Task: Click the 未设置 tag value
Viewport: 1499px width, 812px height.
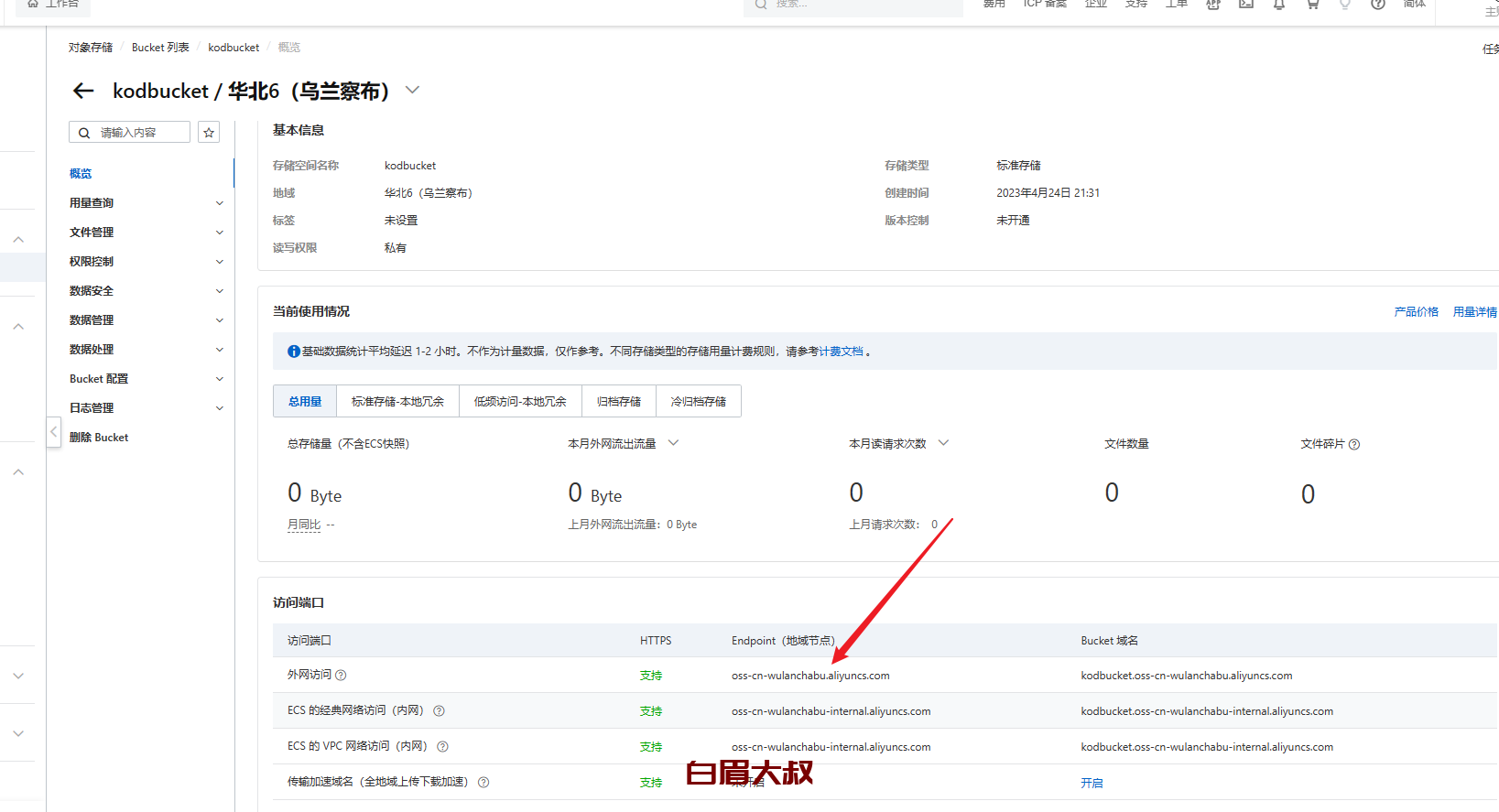Action: click(401, 221)
